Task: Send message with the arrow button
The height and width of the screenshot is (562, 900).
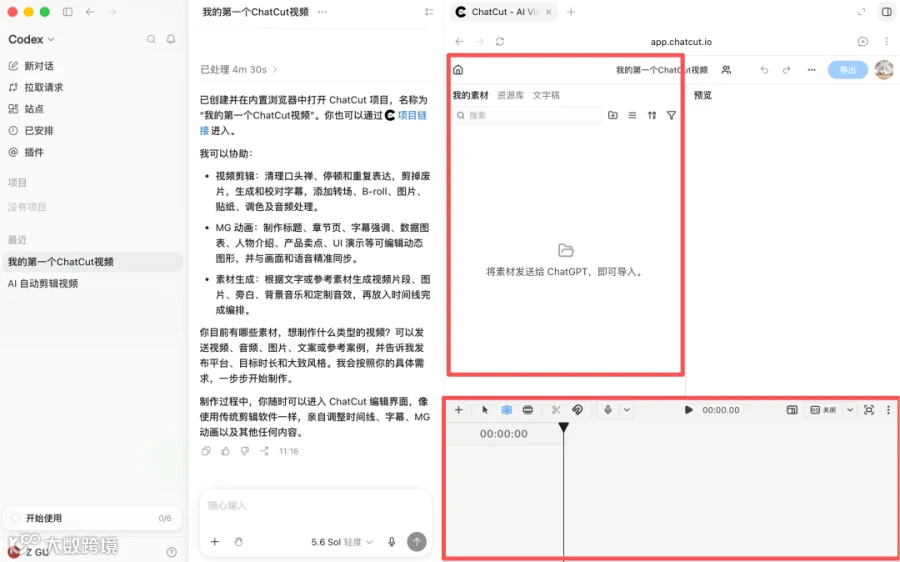Action: (x=417, y=541)
